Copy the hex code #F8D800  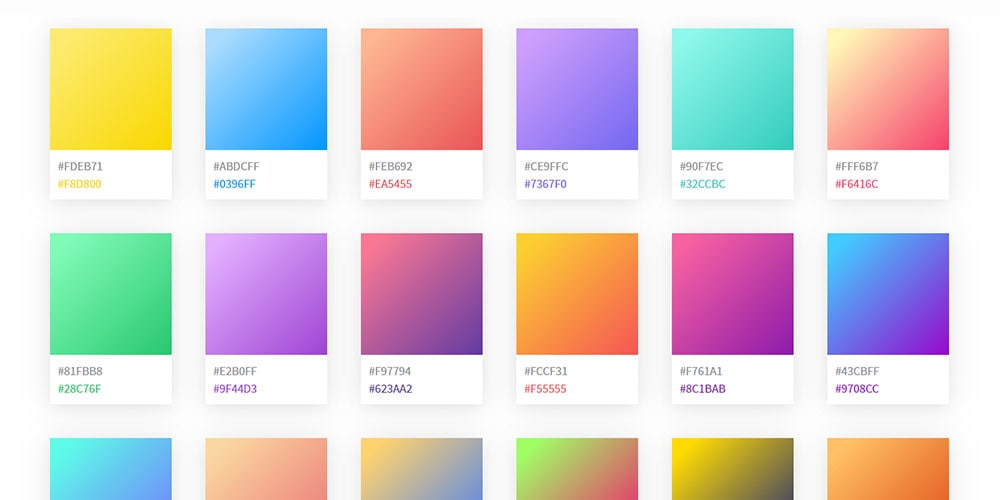tap(80, 184)
